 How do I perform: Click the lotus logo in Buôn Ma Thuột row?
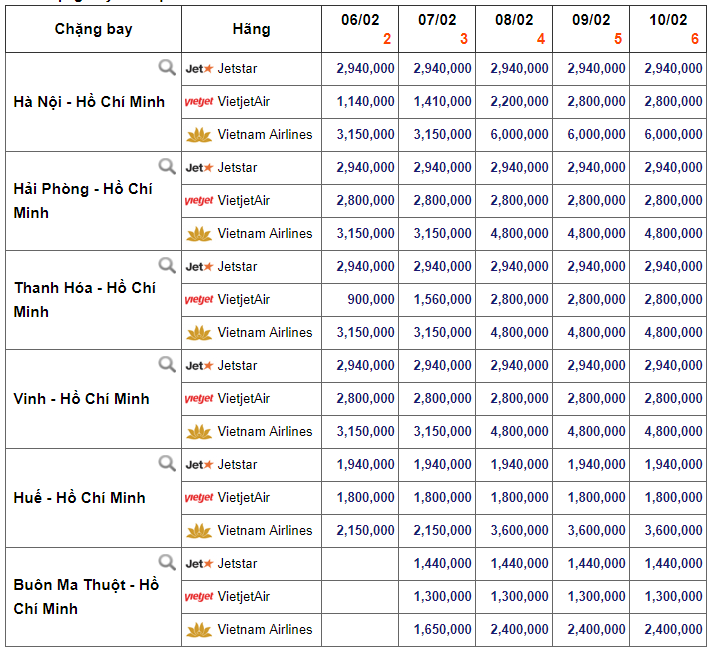pyautogui.click(x=199, y=630)
